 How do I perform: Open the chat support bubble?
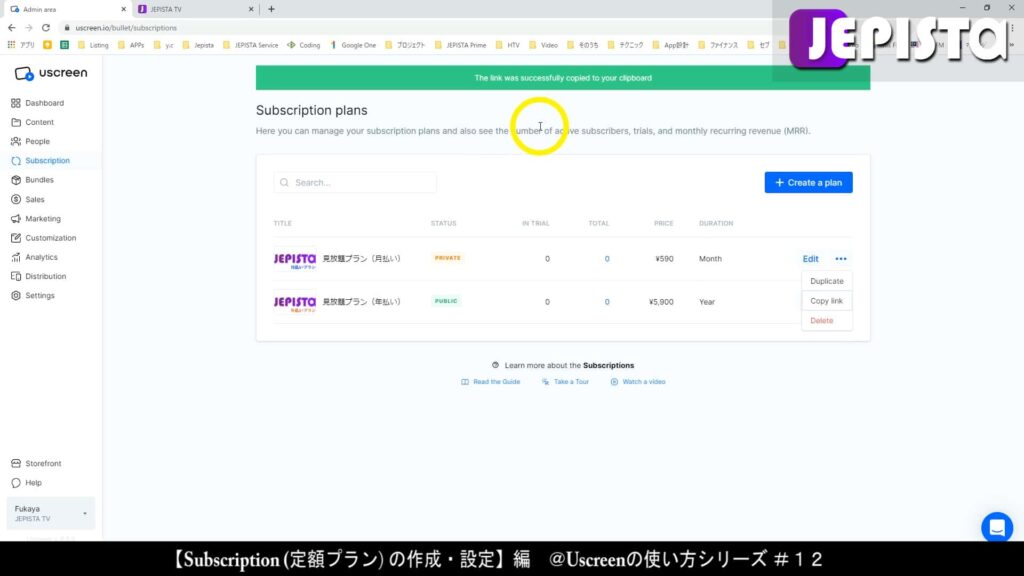tap(997, 528)
